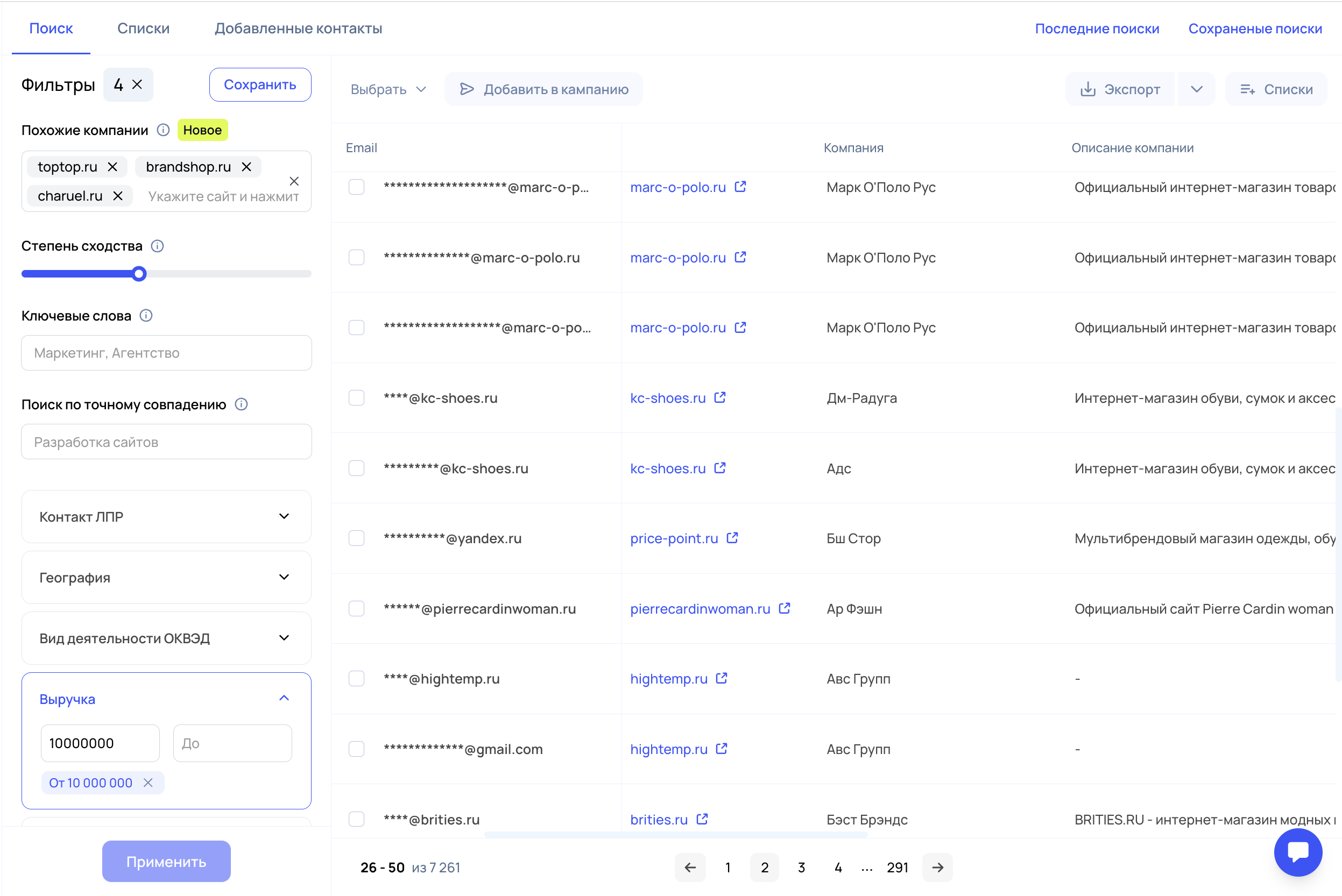The height and width of the screenshot is (896, 1342).
Task: Click info icon next to Ключевые слова
Action: pyautogui.click(x=146, y=315)
